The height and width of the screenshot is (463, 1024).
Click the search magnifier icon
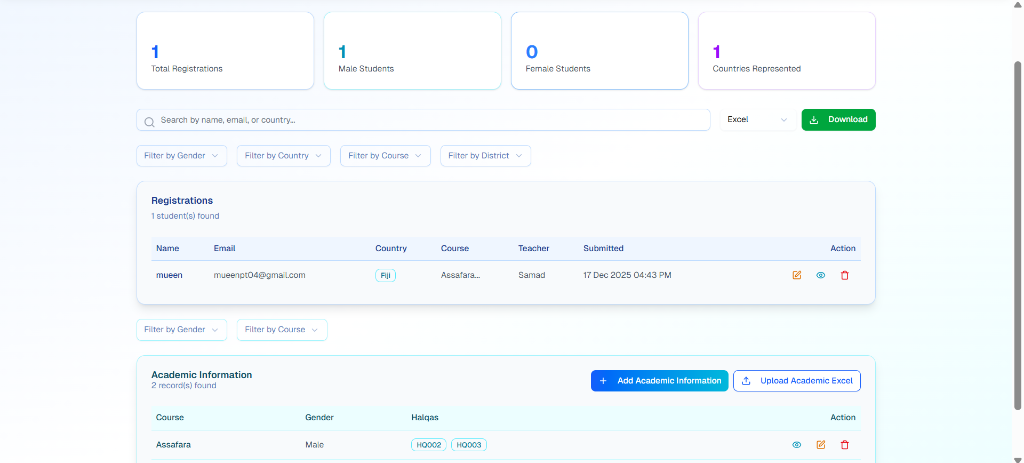(150, 121)
